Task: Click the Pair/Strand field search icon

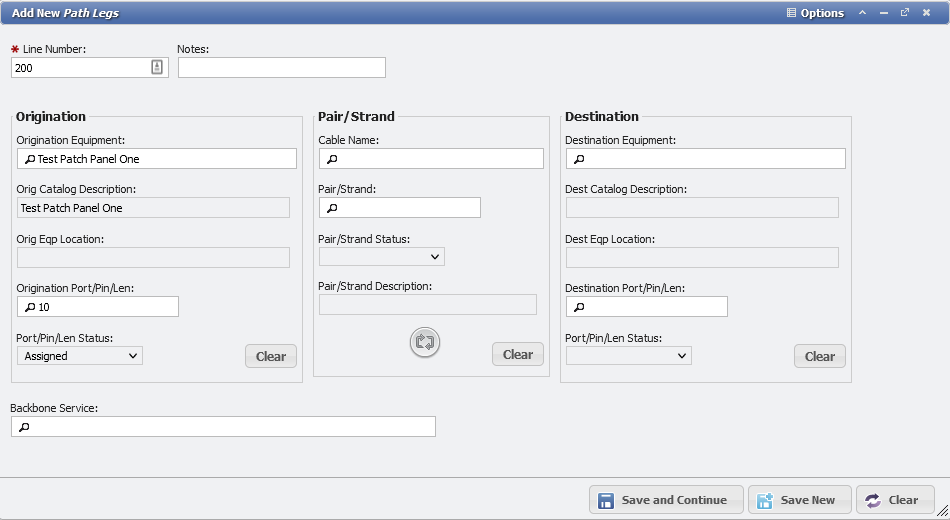Action: (x=332, y=208)
